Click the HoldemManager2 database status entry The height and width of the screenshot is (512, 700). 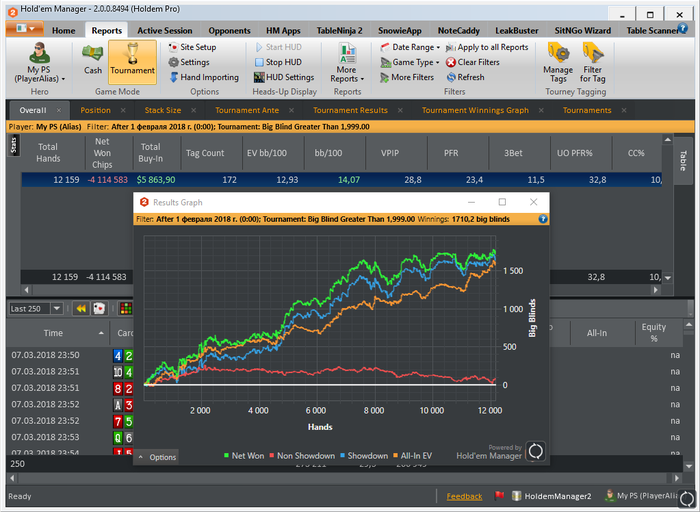[x=552, y=496]
